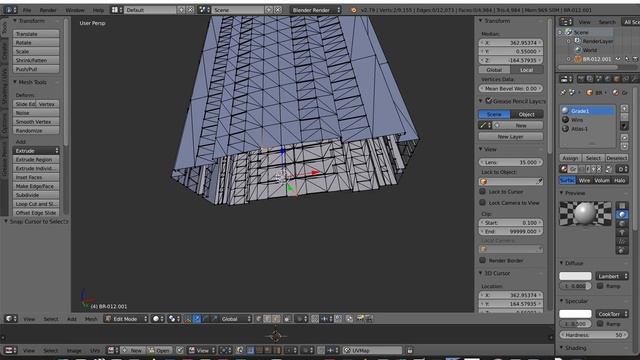Image resolution: width=640 pixels, height=360 pixels.
Task: Move material slot up arrow icon
Action: click(624, 138)
